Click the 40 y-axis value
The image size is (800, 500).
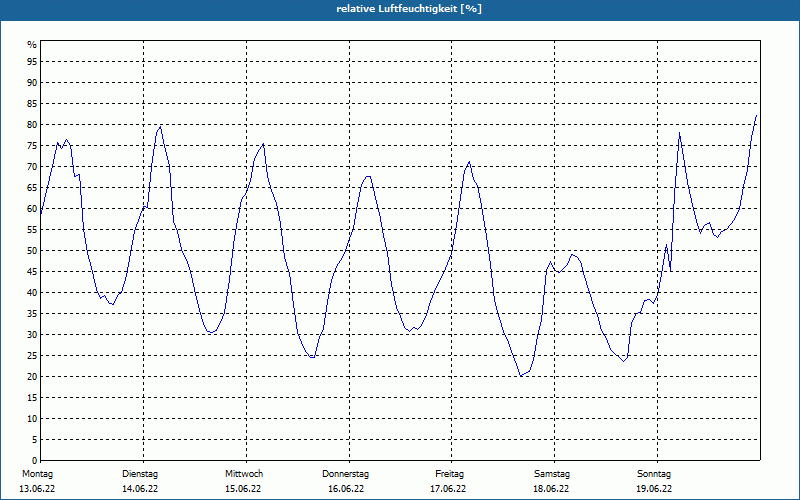coord(32,292)
